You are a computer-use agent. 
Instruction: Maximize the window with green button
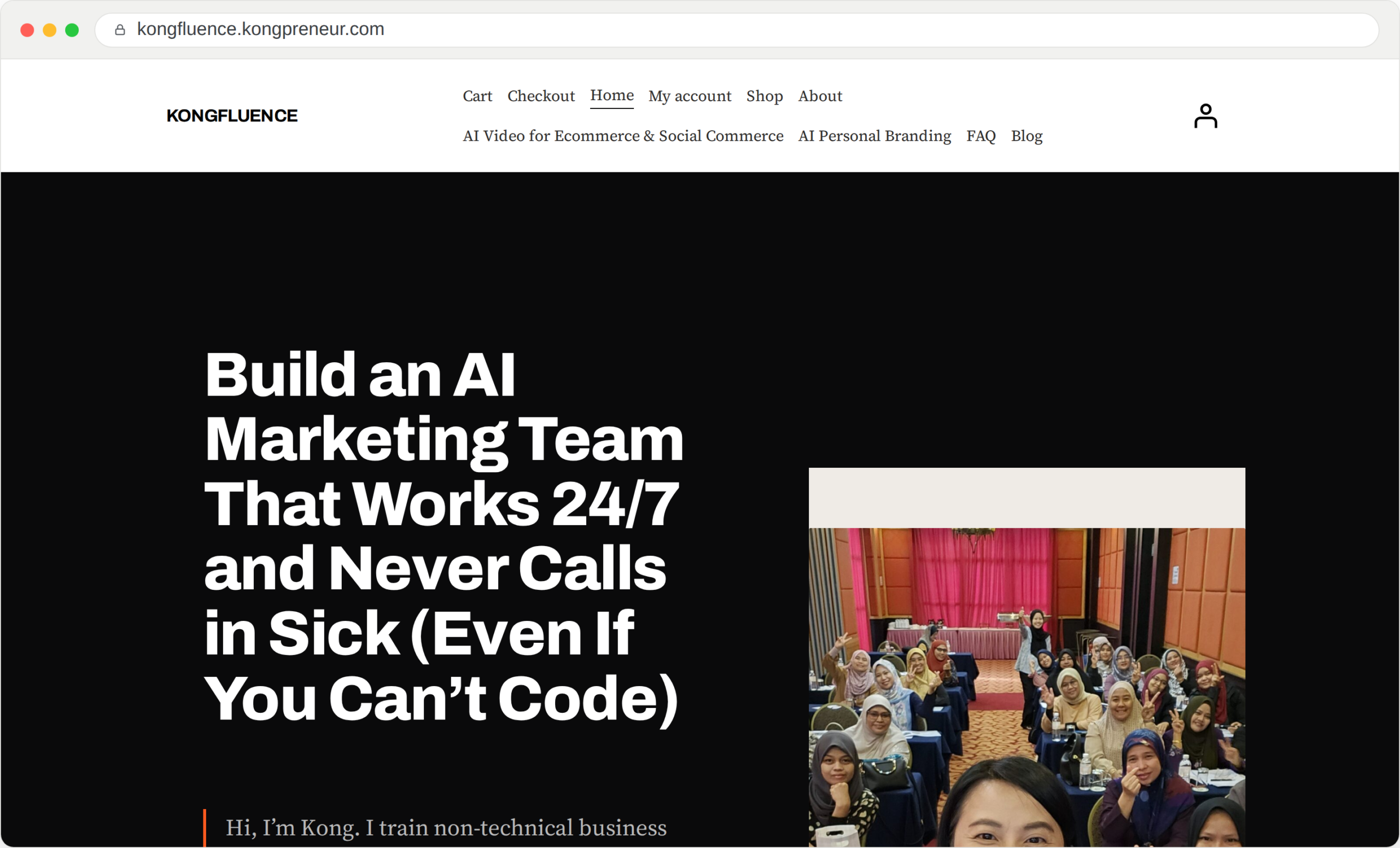[72, 30]
